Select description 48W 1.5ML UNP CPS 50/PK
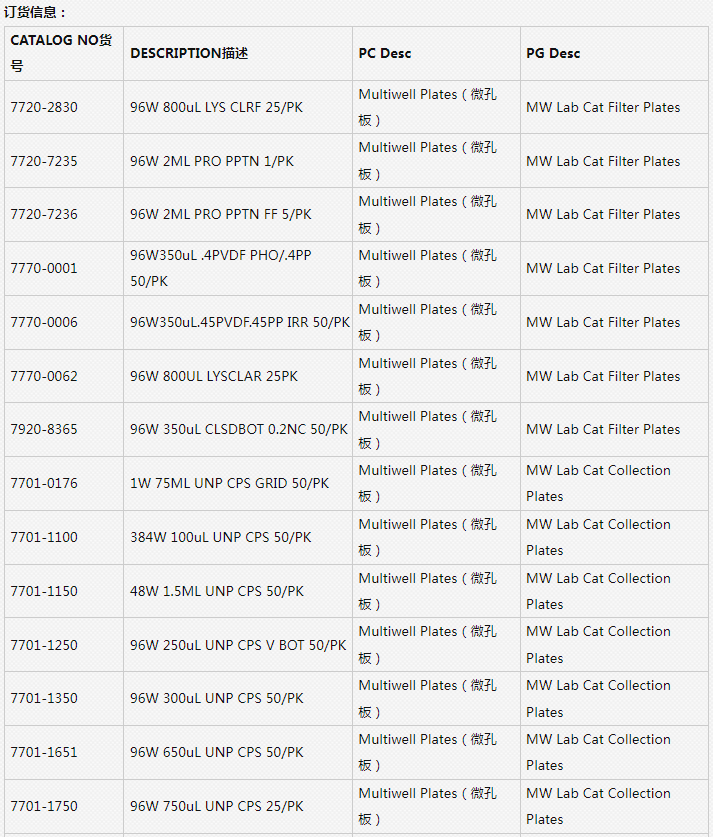 click(x=217, y=591)
